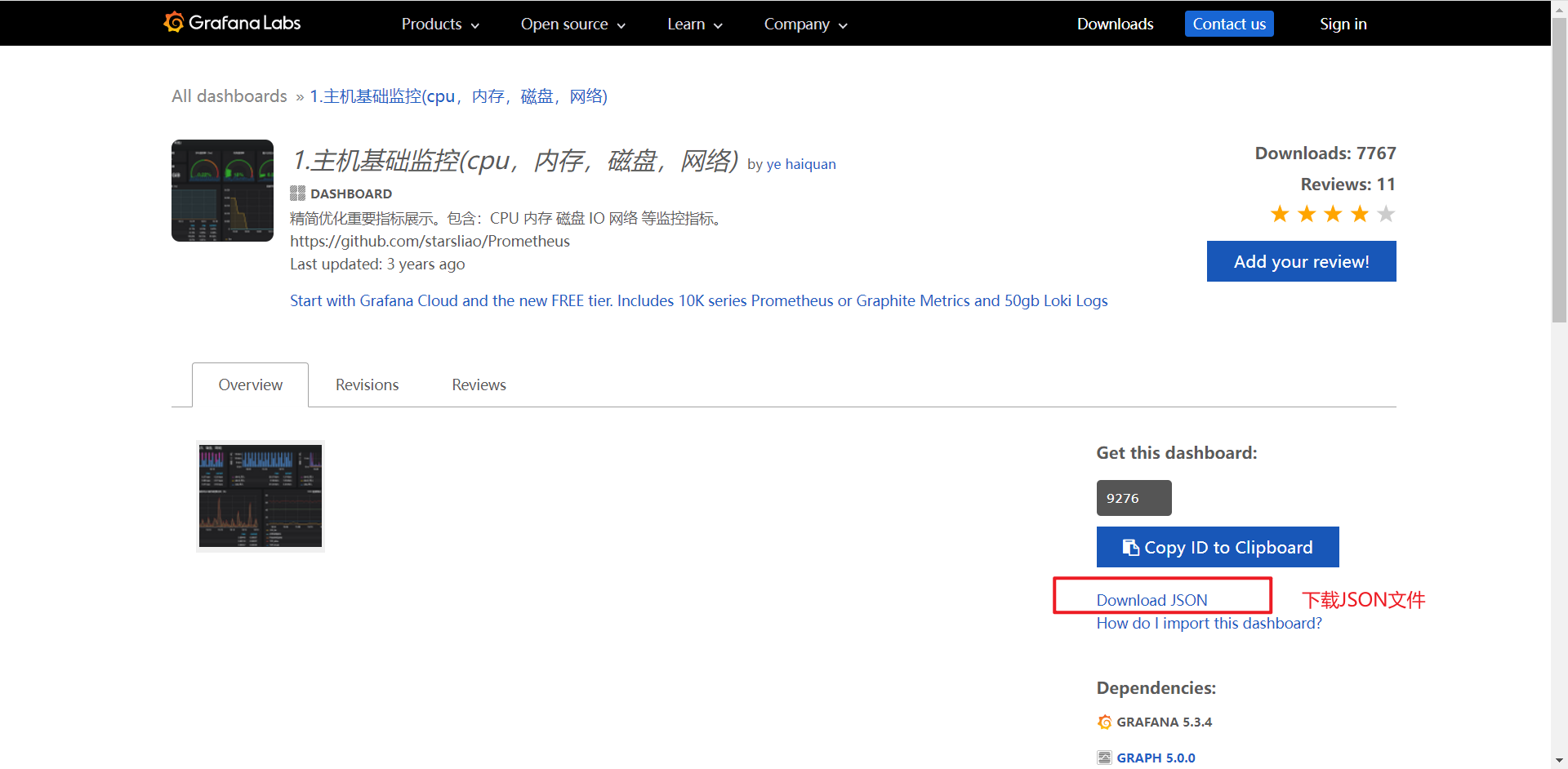Click the dashboard ID field 9276

pyautogui.click(x=1134, y=498)
